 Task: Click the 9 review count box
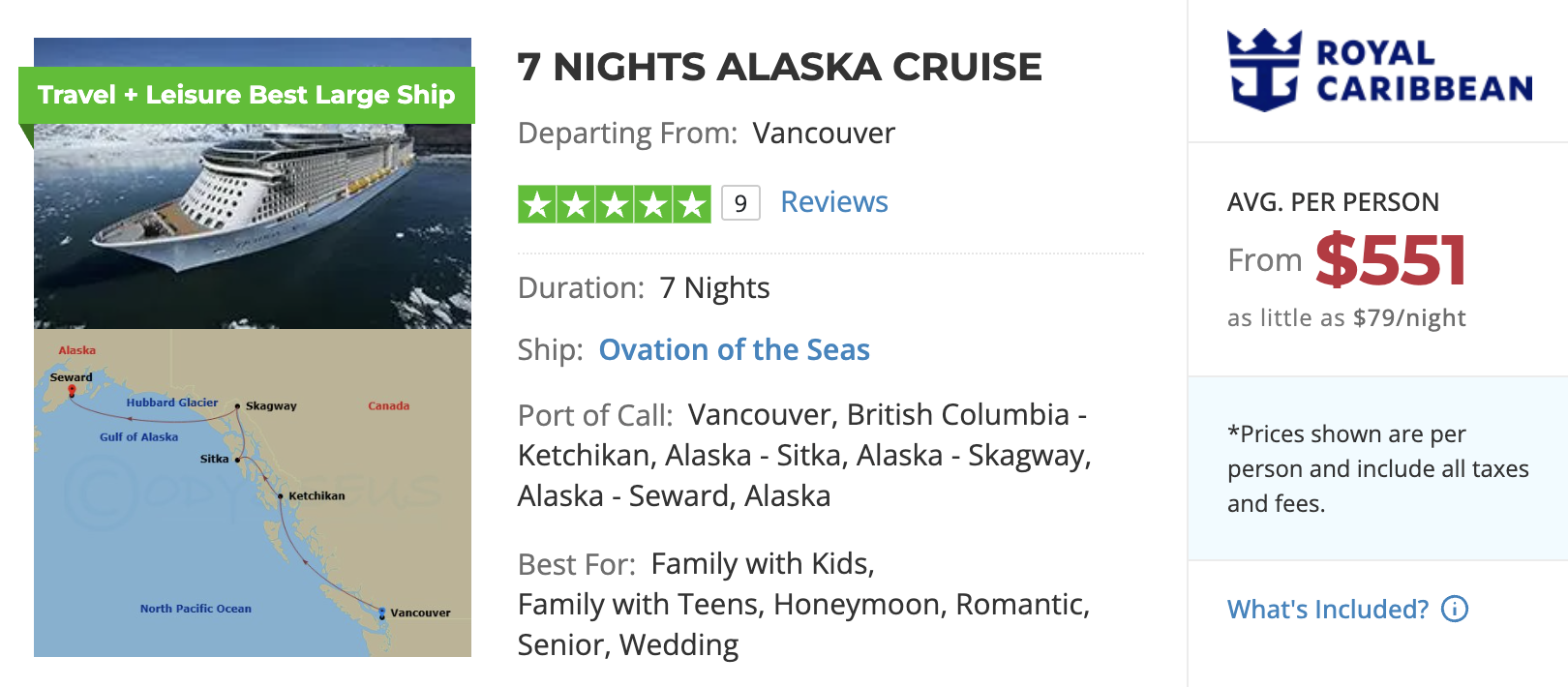click(740, 203)
